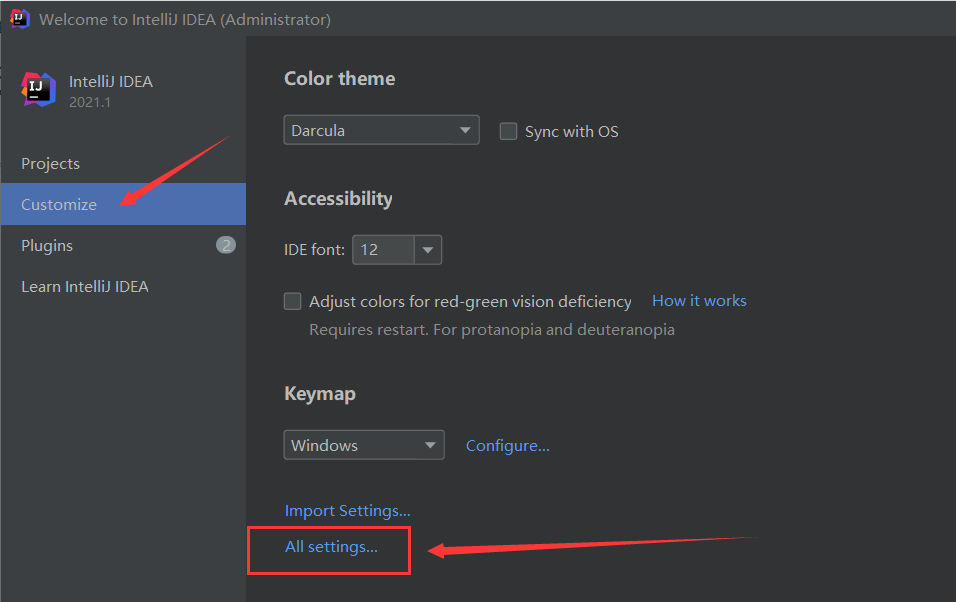Open the Darcula color theme dropdown
This screenshot has width=956, height=602.
tap(381, 130)
